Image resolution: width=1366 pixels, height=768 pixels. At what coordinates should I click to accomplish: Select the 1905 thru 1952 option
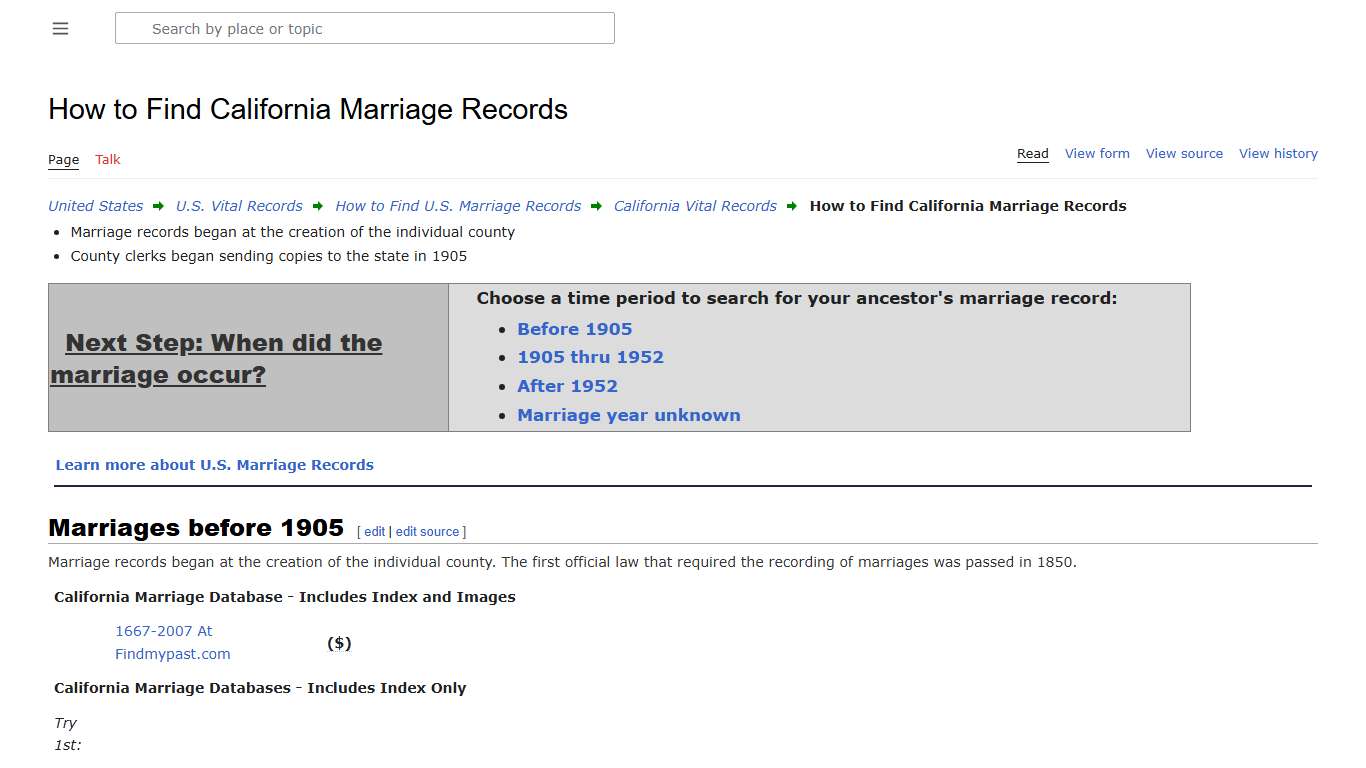pyautogui.click(x=590, y=357)
